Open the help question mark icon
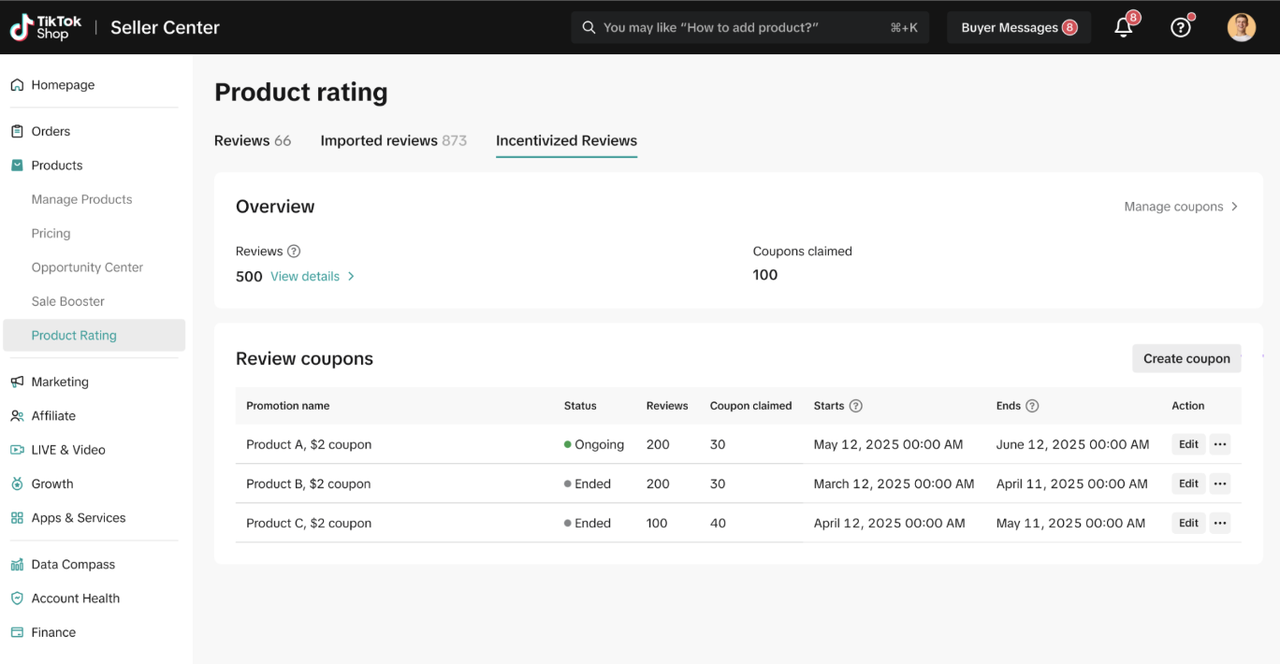The width and height of the screenshot is (1280, 664). click(x=1181, y=28)
